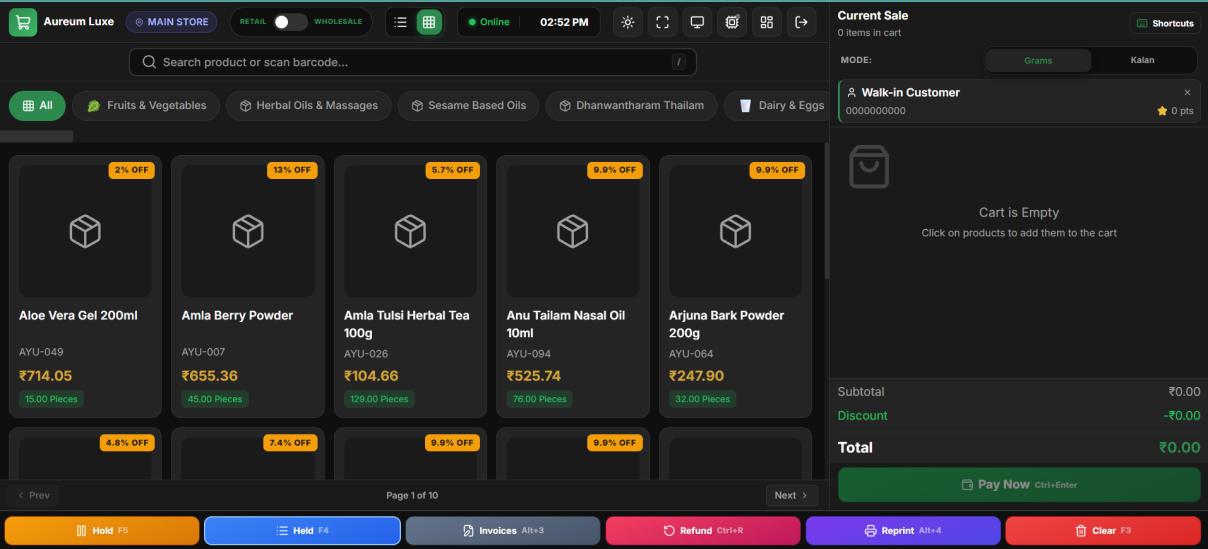
Task: Click the empty cart bag icon
Action: [x=868, y=167]
